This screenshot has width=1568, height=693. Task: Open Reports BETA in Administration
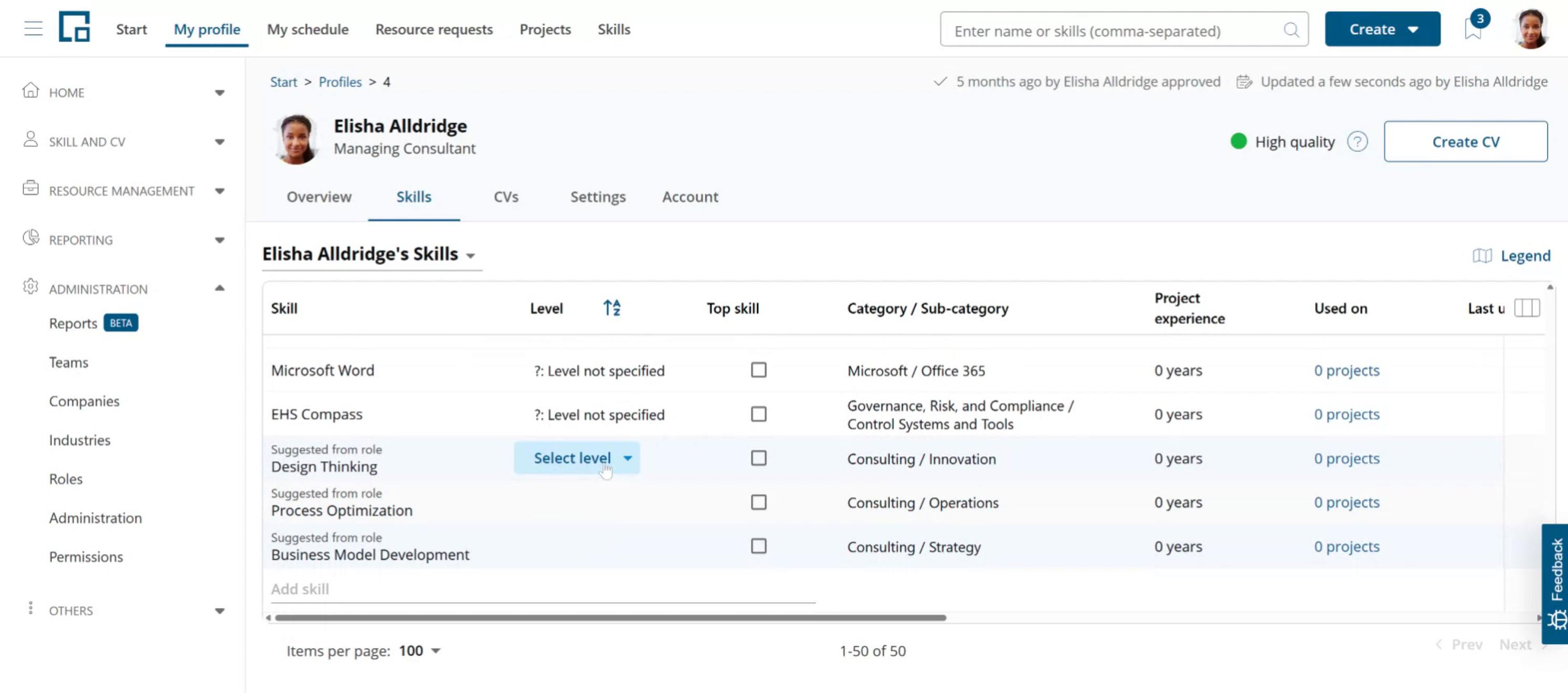coord(94,323)
